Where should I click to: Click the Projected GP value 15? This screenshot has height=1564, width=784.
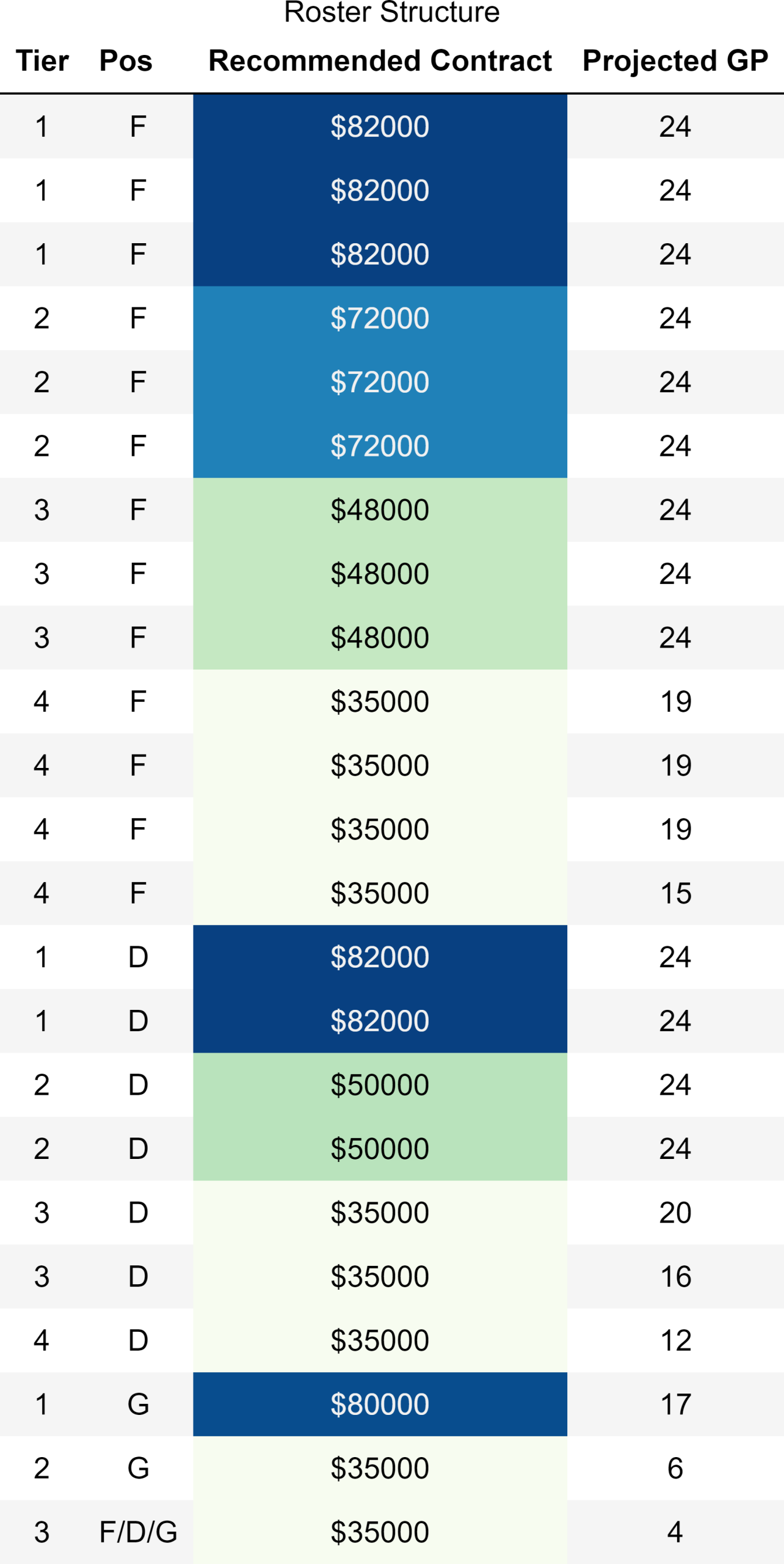[675, 893]
